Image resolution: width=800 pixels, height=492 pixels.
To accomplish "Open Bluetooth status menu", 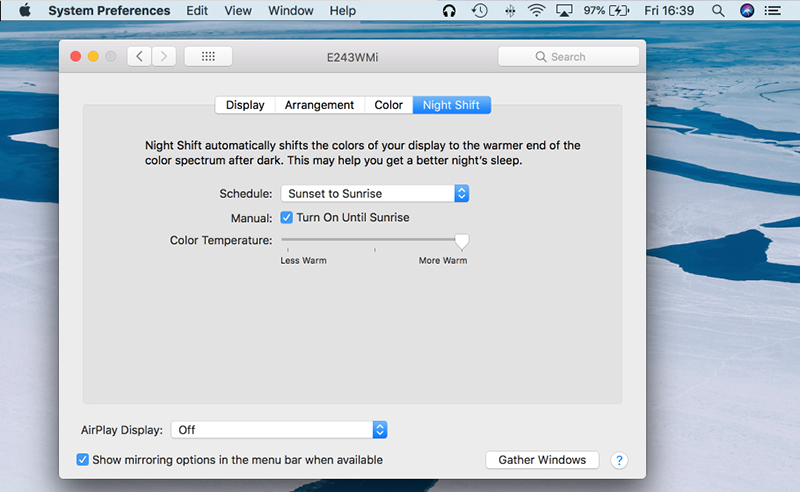I will tap(510, 11).
